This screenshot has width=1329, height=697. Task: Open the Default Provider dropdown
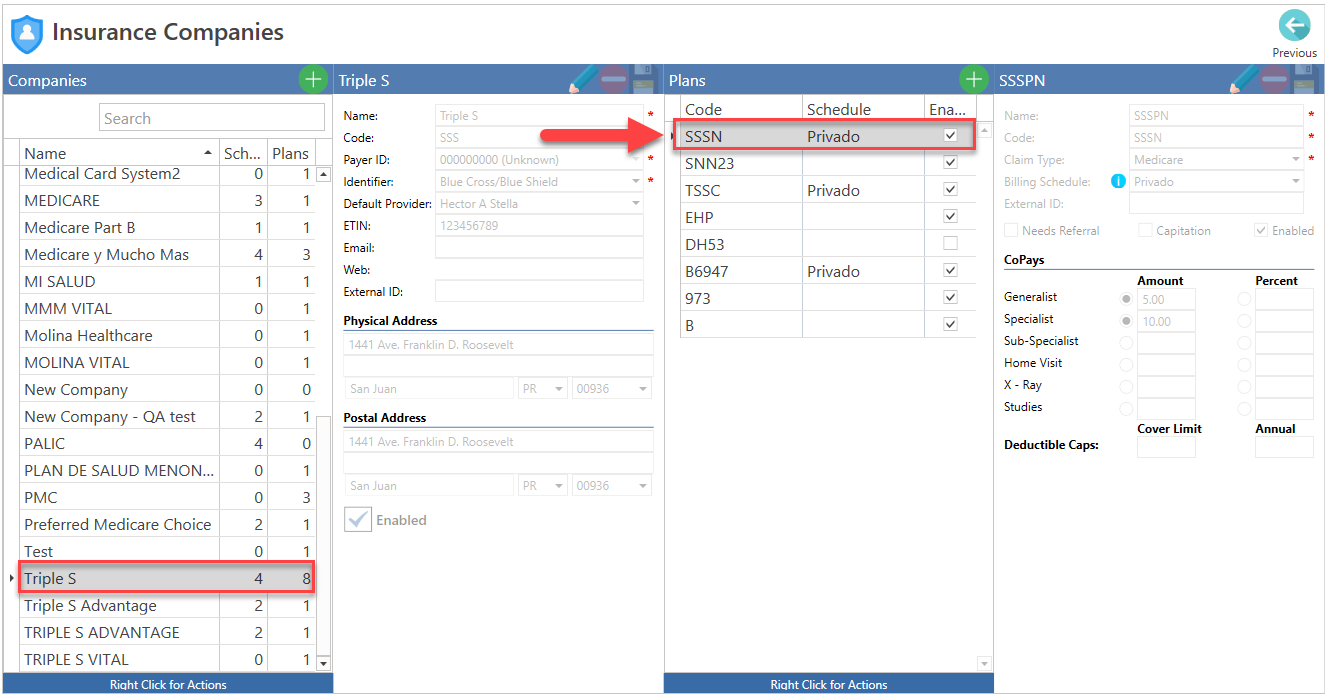tap(636, 204)
